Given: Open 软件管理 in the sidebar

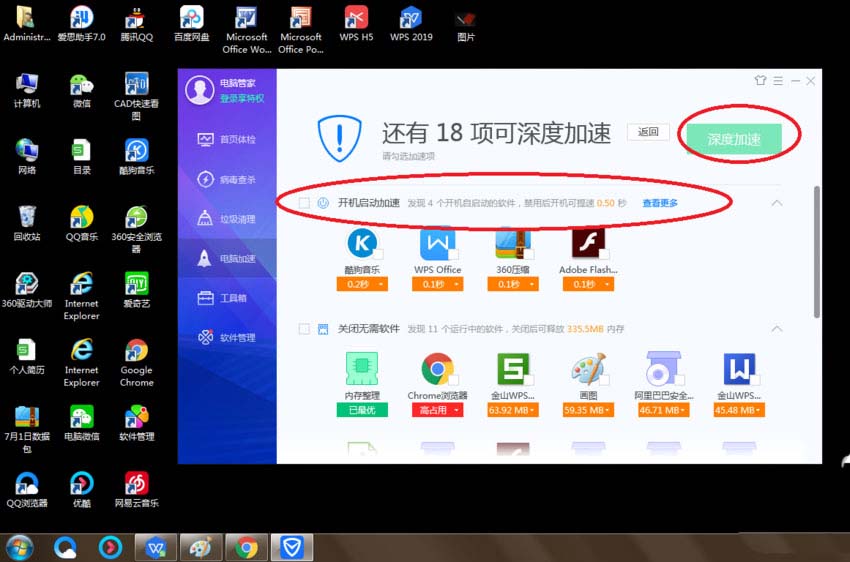Looking at the screenshot, I should click(227, 338).
